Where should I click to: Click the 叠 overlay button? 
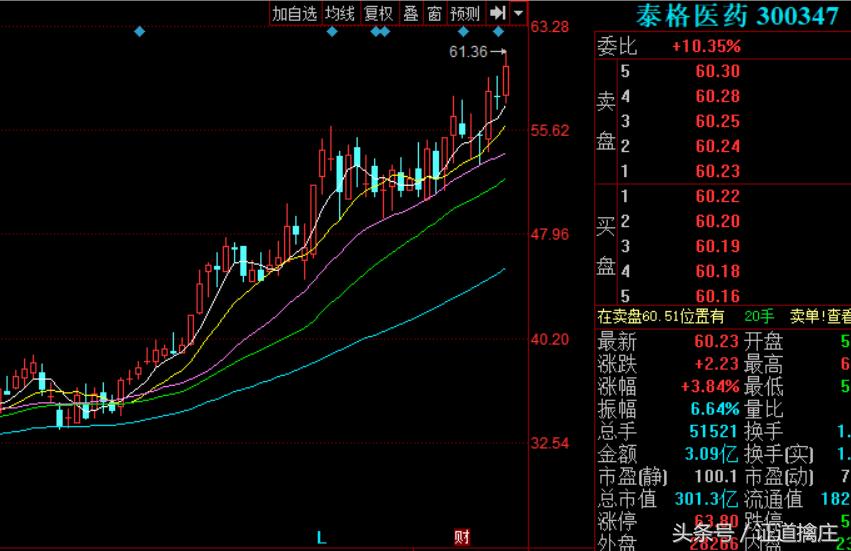point(411,14)
